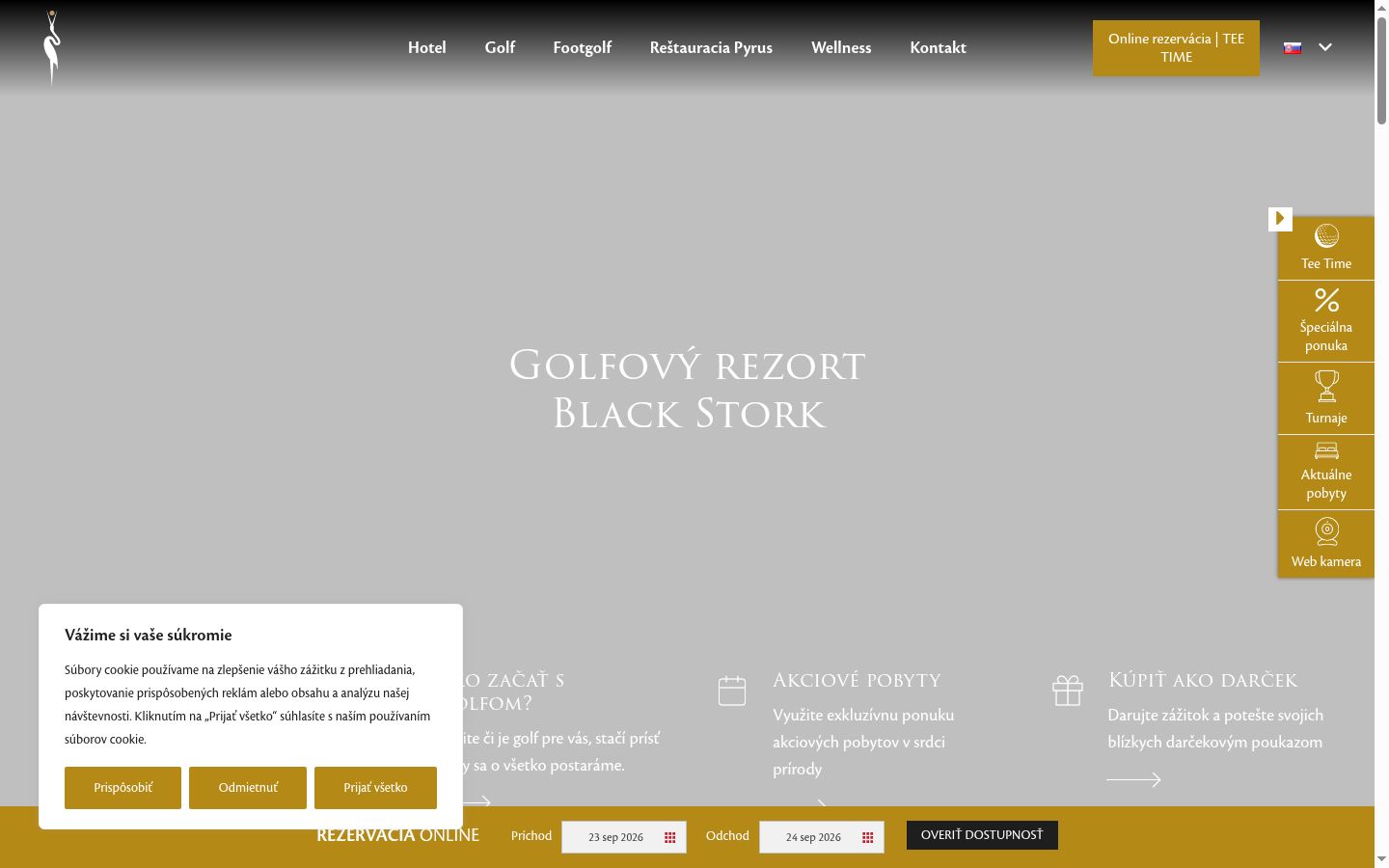This screenshot has width=1389, height=868.
Task: Click Overiť dostupnosť button
Action: pos(982,835)
